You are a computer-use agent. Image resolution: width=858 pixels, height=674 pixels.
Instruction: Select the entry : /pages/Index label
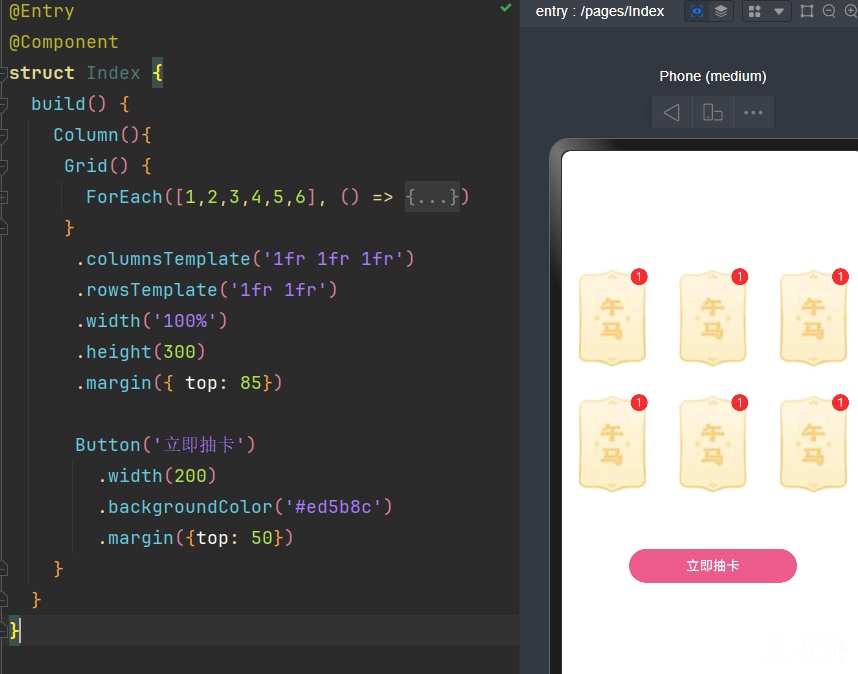click(600, 11)
